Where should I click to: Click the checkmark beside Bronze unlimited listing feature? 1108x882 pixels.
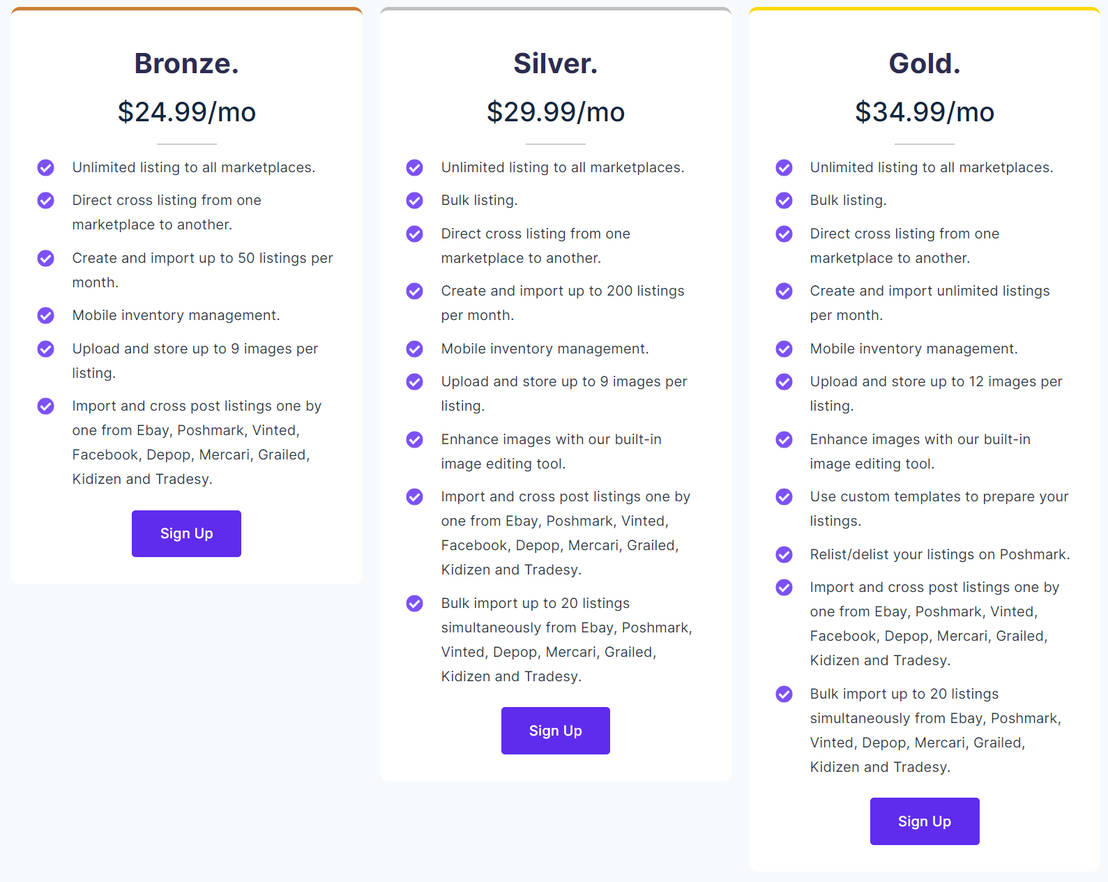pyautogui.click(x=45, y=167)
